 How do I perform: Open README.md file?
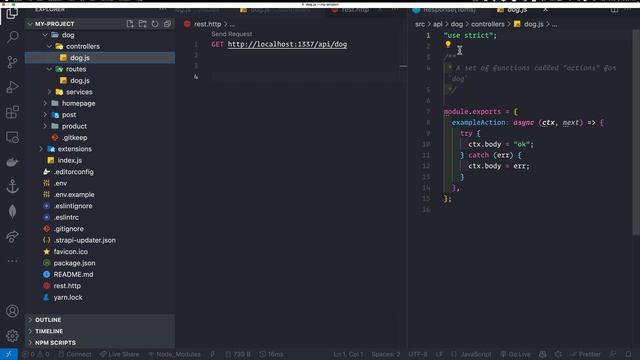point(100,274)
